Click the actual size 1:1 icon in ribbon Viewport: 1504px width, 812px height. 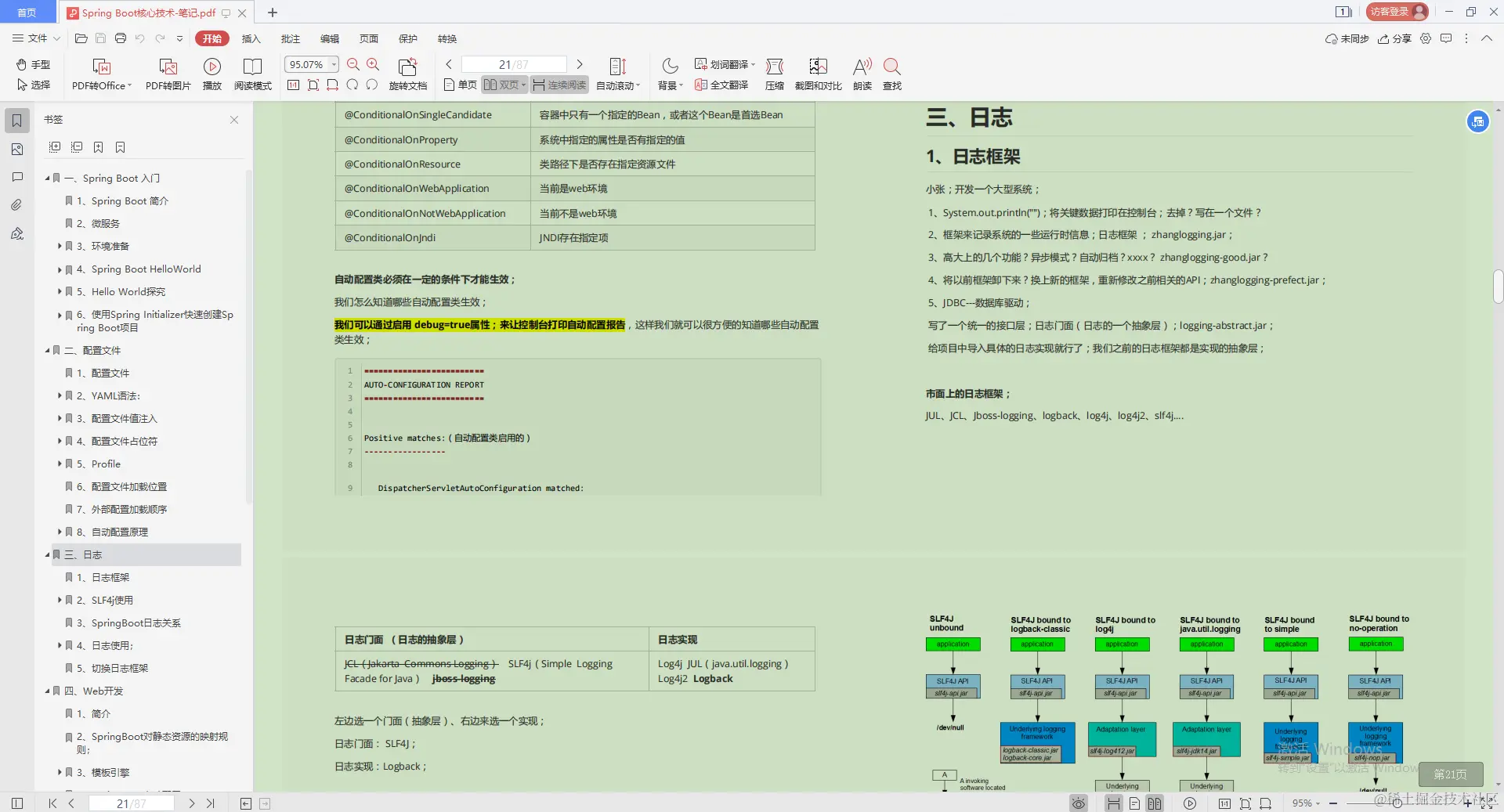coord(293,85)
